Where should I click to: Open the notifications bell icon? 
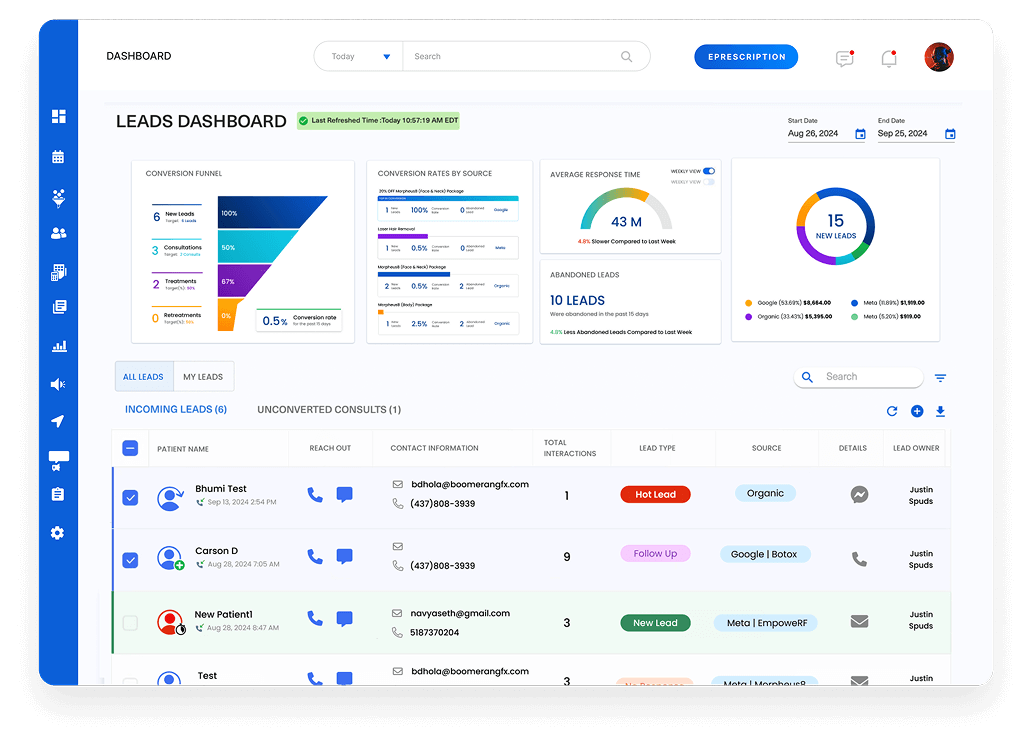coord(889,58)
